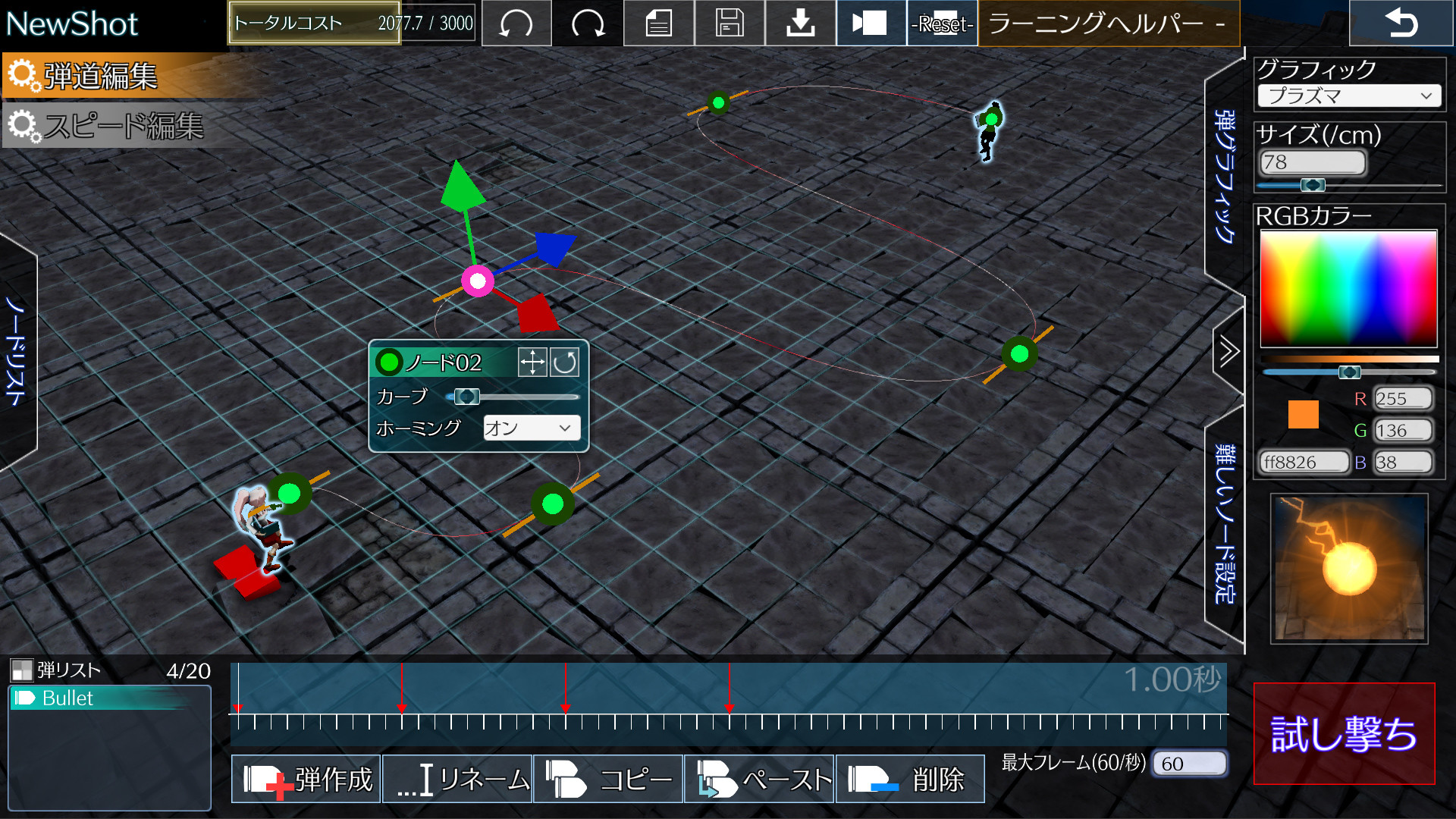1456x819 pixels.
Task: Click the redo arrow icon
Action: (x=588, y=24)
